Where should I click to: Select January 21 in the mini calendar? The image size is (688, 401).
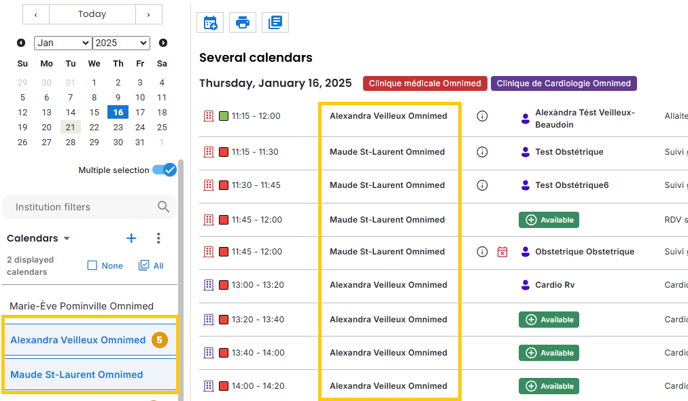[x=70, y=127]
